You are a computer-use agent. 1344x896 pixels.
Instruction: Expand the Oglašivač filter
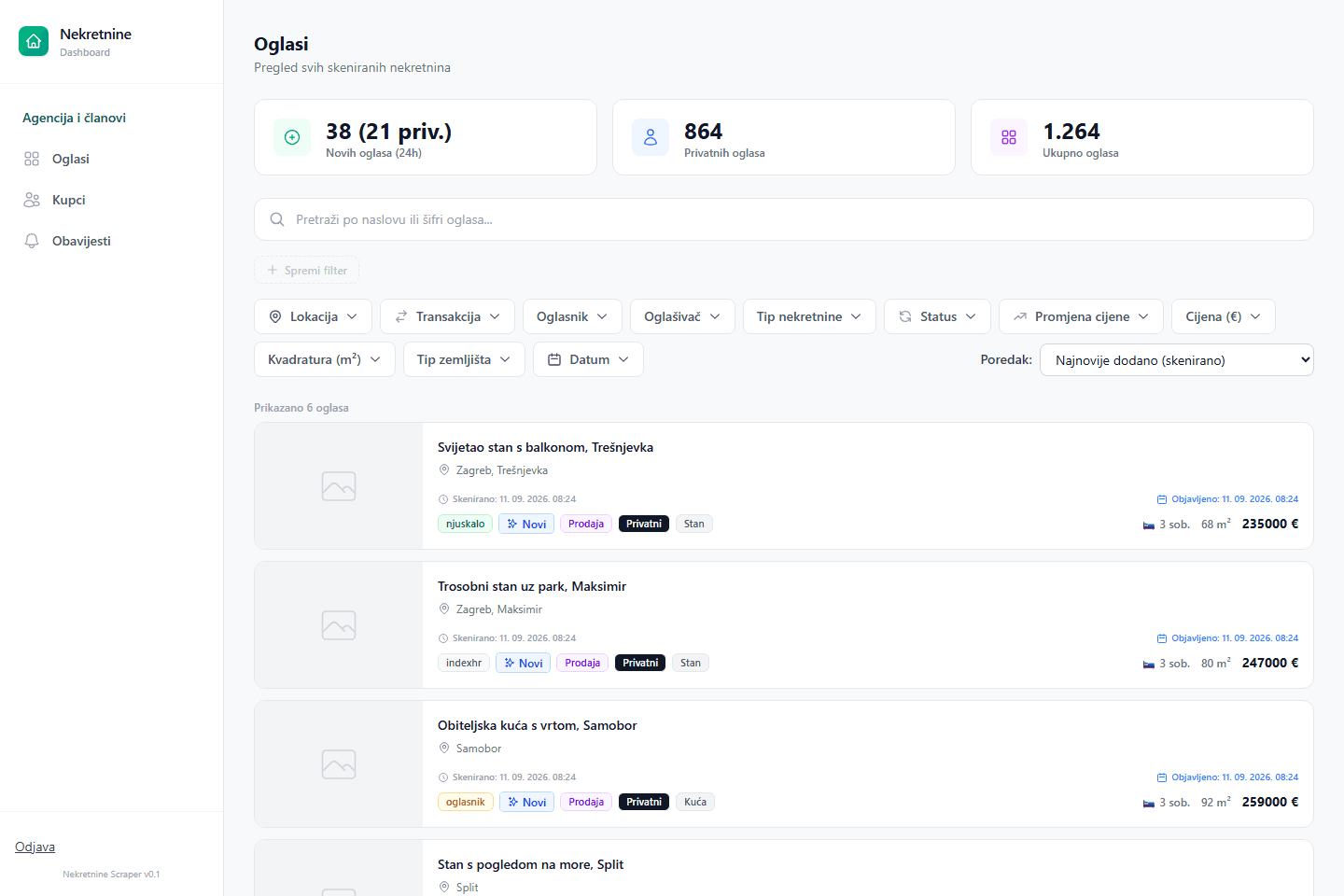682,316
